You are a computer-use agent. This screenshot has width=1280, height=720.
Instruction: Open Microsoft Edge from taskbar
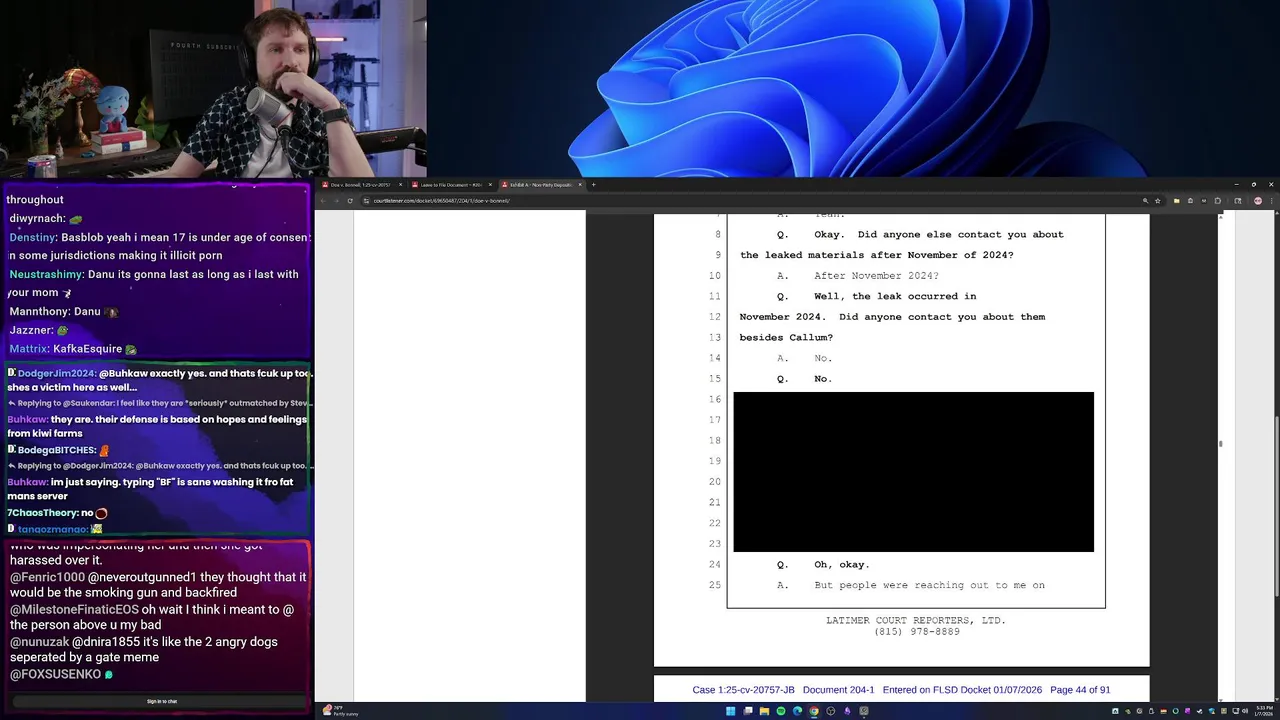tap(797, 711)
